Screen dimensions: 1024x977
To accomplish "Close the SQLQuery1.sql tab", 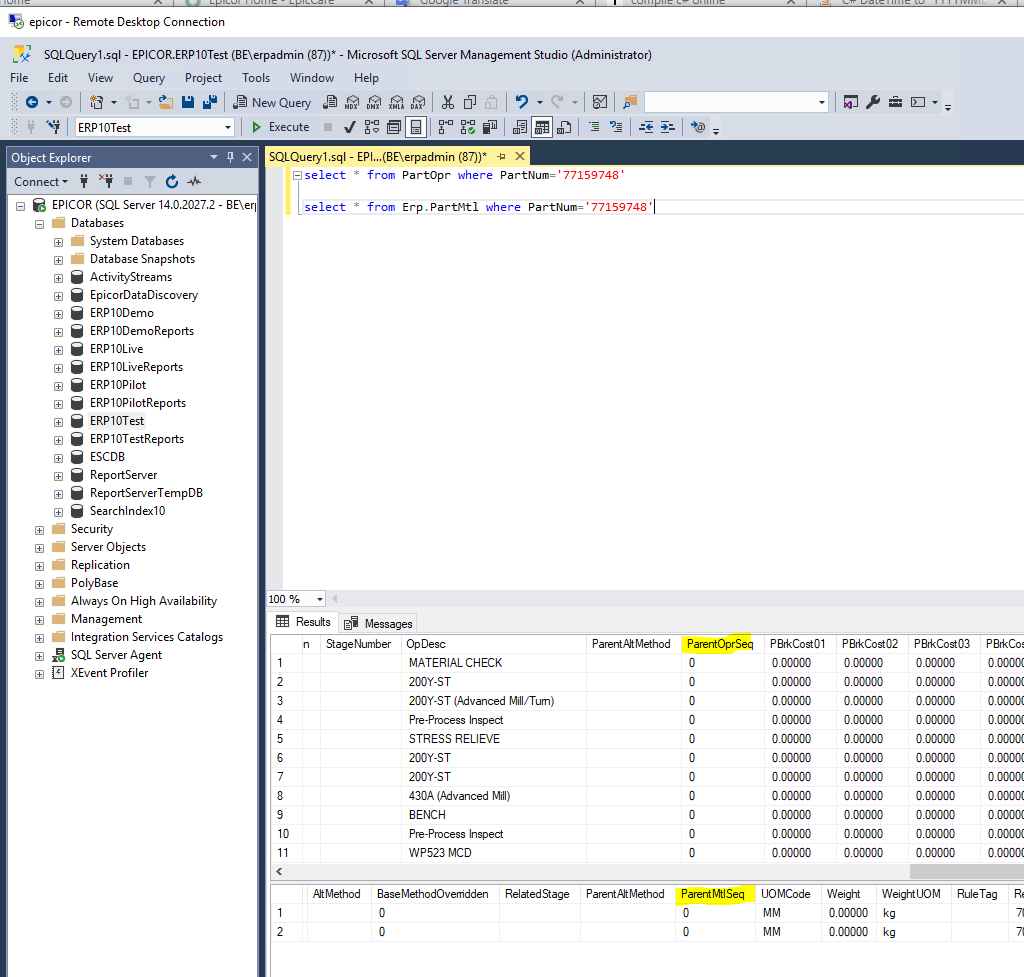I will point(520,156).
